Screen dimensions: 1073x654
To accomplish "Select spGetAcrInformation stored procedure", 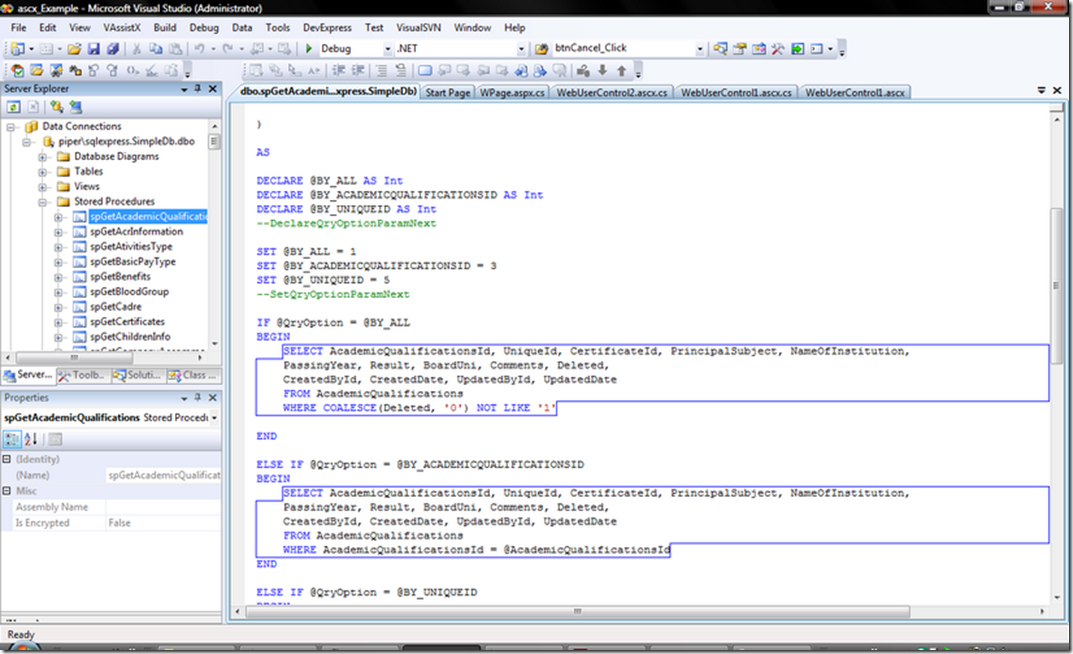I will (x=136, y=232).
